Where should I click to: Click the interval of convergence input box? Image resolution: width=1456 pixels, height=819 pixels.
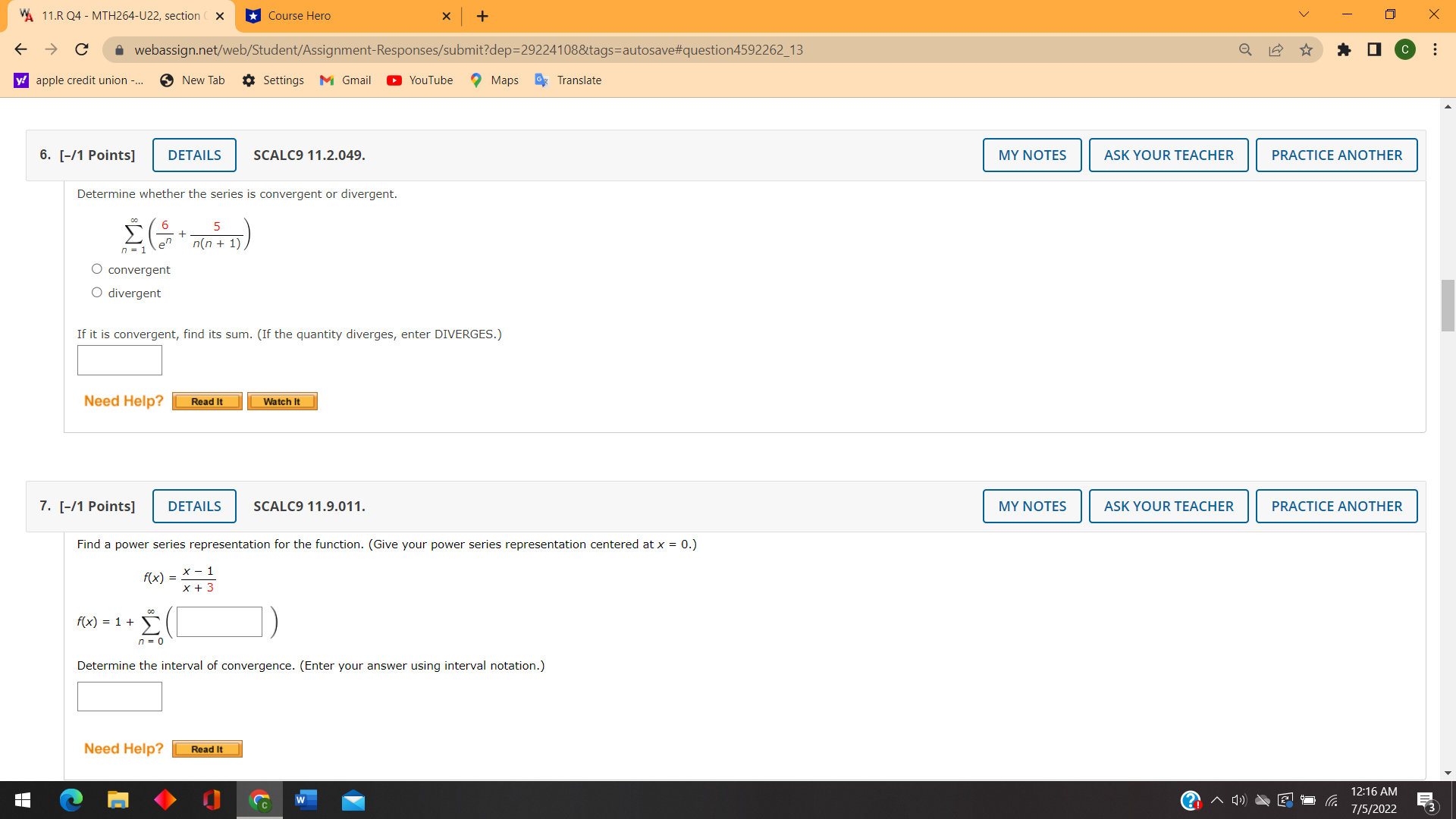click(x=120, y=696)
